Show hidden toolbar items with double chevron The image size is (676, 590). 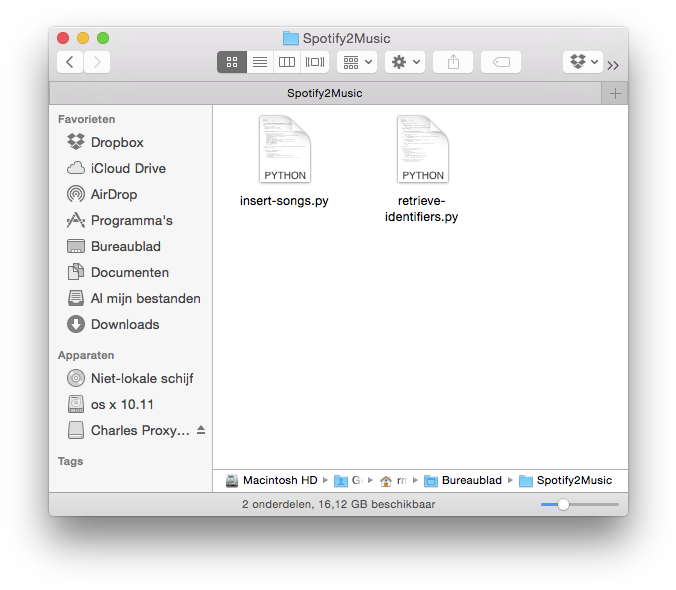click(x=613, y=65)
